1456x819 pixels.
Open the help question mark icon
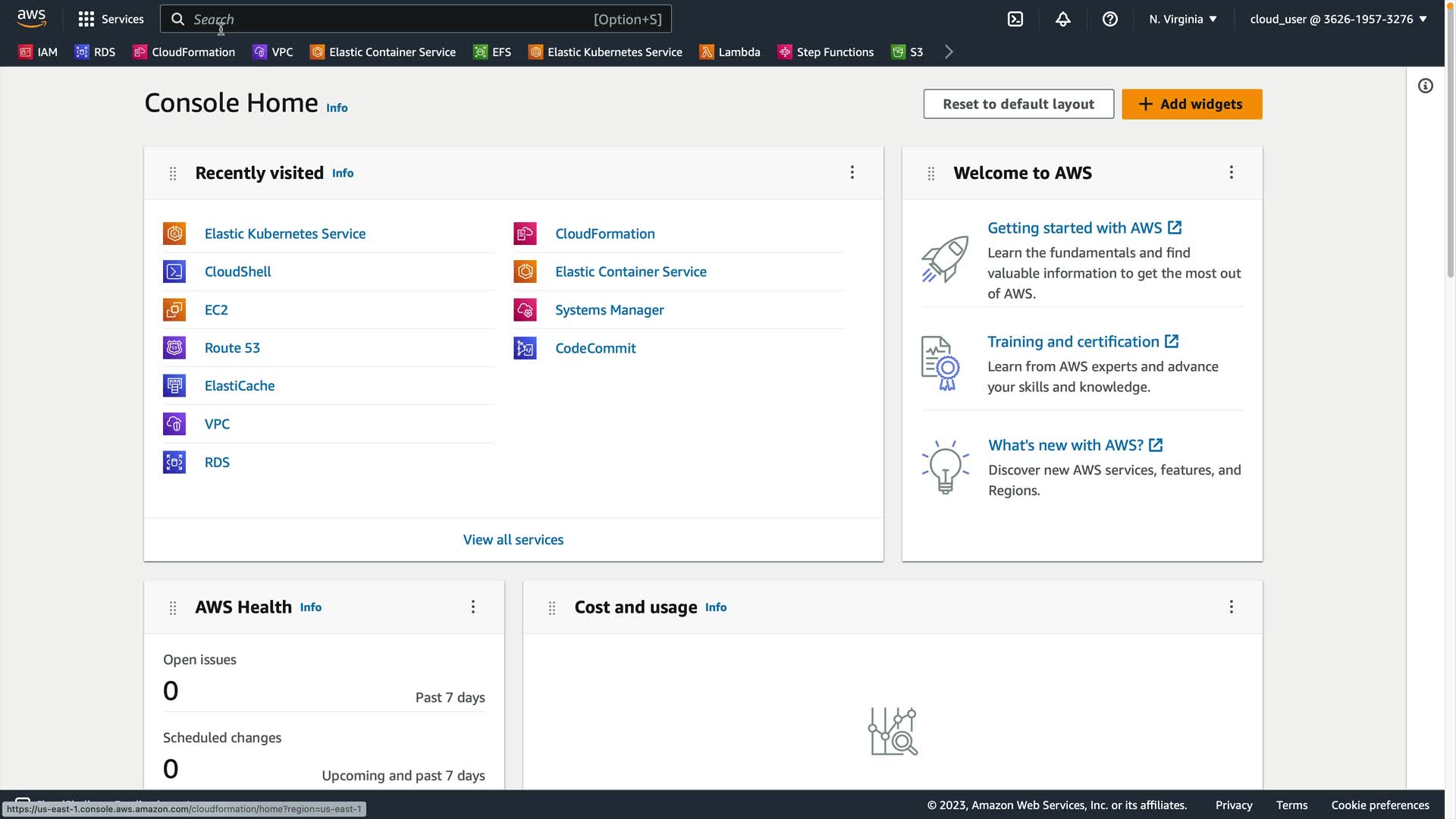pos(1109,19)
